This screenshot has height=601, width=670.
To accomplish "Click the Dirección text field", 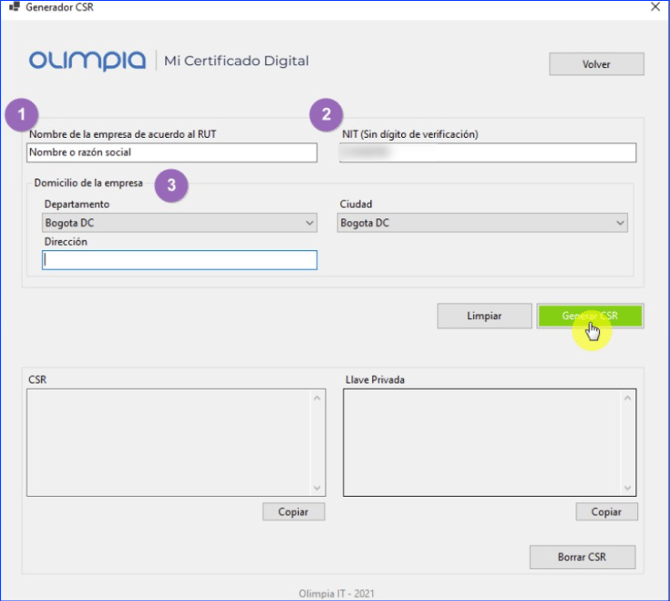I will pyautogui.click(x=180, y=260).
